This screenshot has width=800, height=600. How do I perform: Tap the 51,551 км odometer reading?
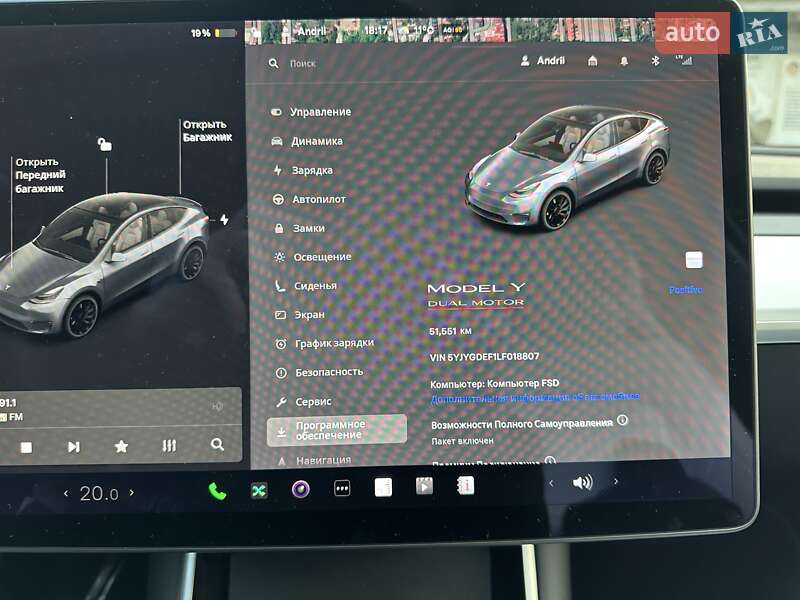click(450, 331)
